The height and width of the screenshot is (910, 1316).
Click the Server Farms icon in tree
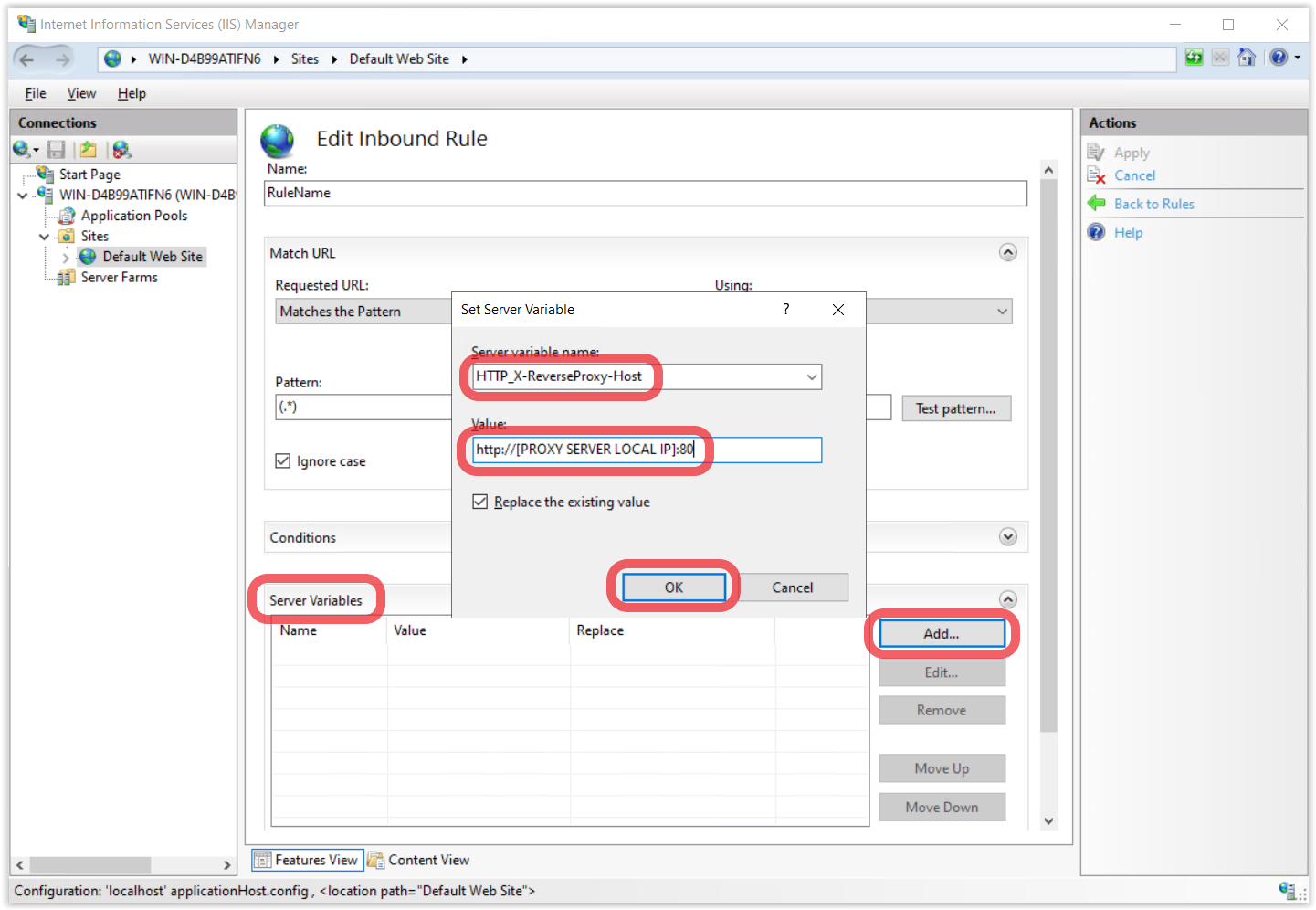pos(67,278)
